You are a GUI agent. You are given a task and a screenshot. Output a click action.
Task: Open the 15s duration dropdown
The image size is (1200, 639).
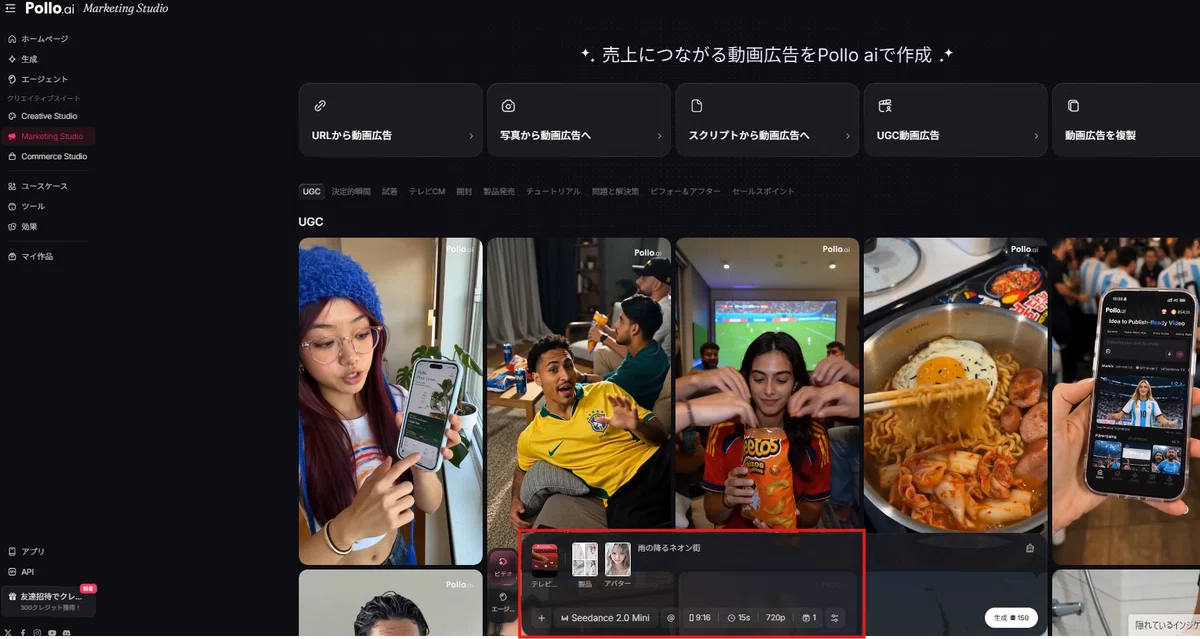point(738,618)
